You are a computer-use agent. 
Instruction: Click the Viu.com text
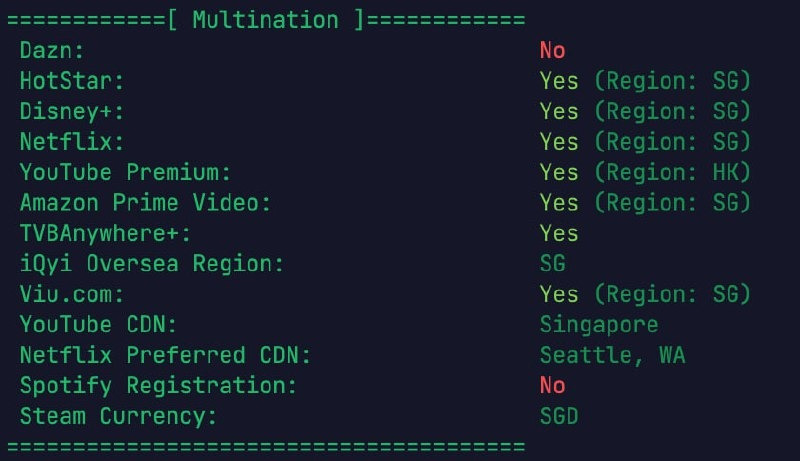click(72, 294)
